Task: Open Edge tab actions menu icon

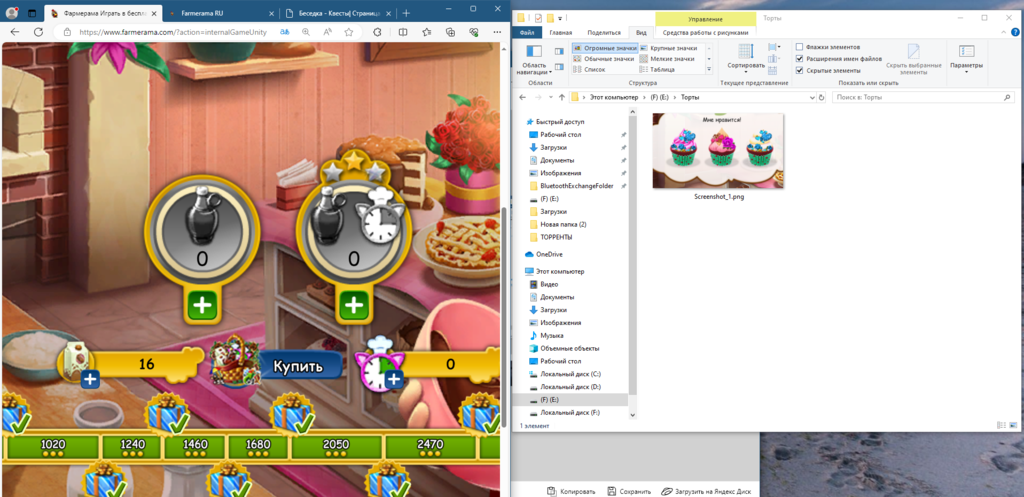Action: pyautogui.click(x=31, y=12)
